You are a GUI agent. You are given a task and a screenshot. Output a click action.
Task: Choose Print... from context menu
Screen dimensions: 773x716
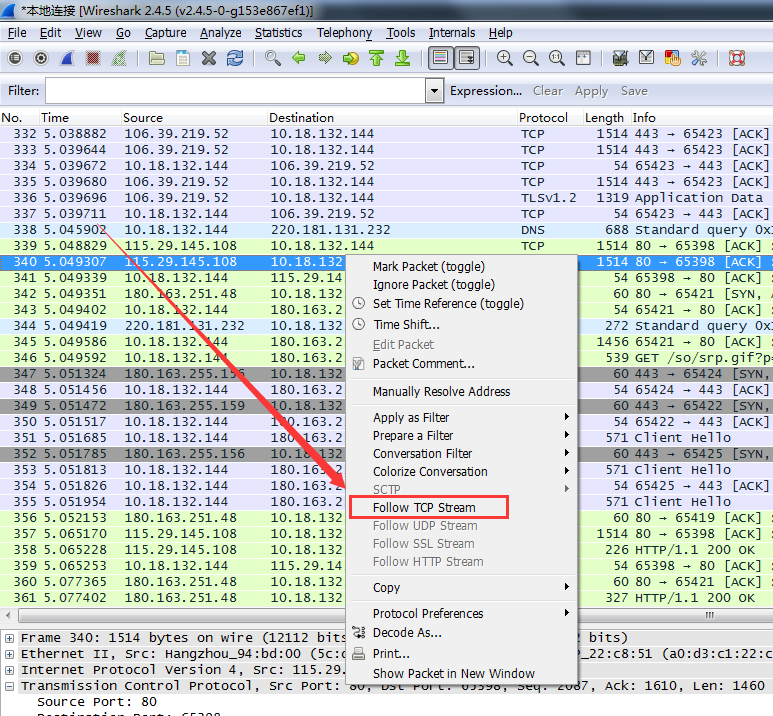click(x=391, y=654)
